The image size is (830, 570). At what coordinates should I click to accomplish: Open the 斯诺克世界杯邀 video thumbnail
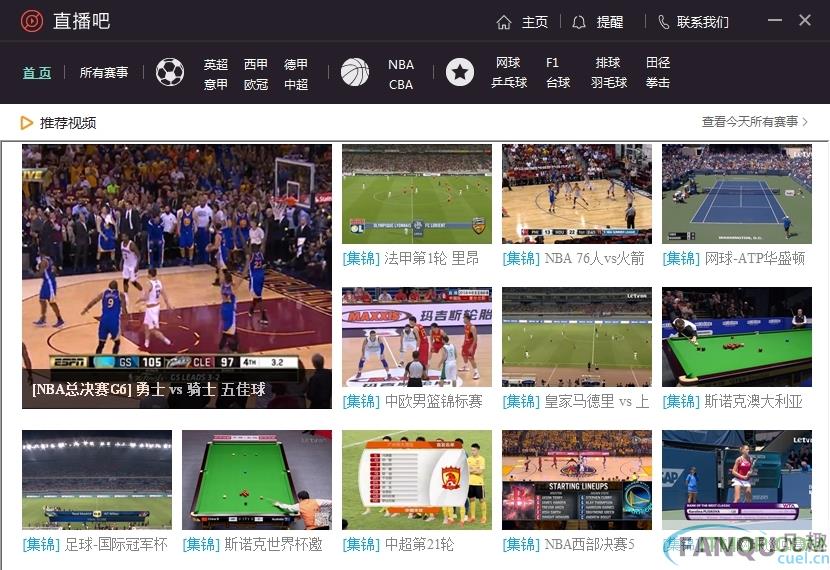257,479
